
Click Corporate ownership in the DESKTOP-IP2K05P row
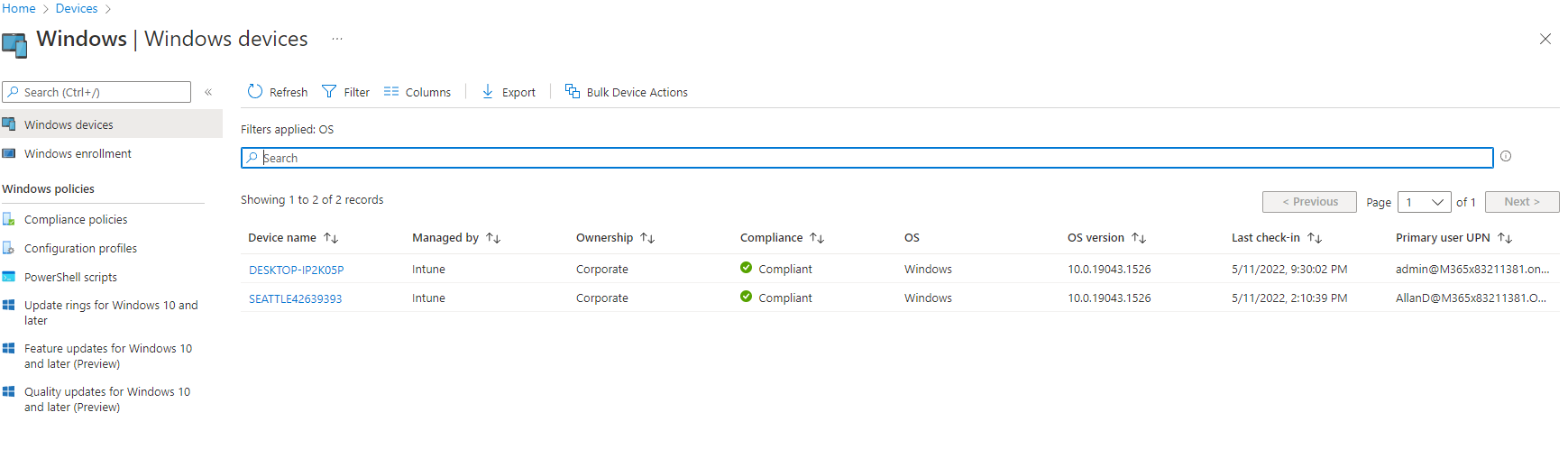[602, 270]
